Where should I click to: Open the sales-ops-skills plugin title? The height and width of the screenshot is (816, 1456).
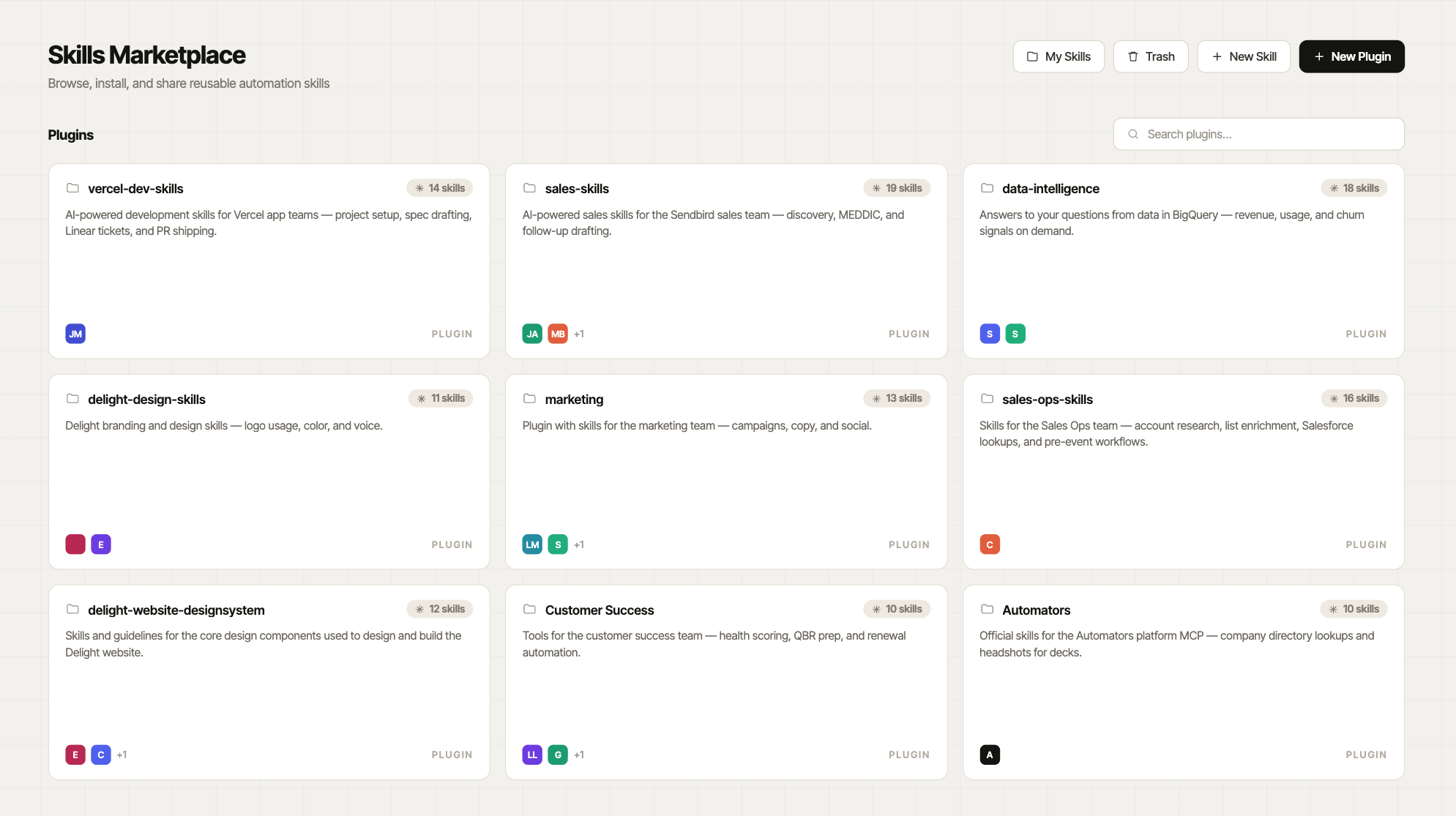tap(1047, 400)
